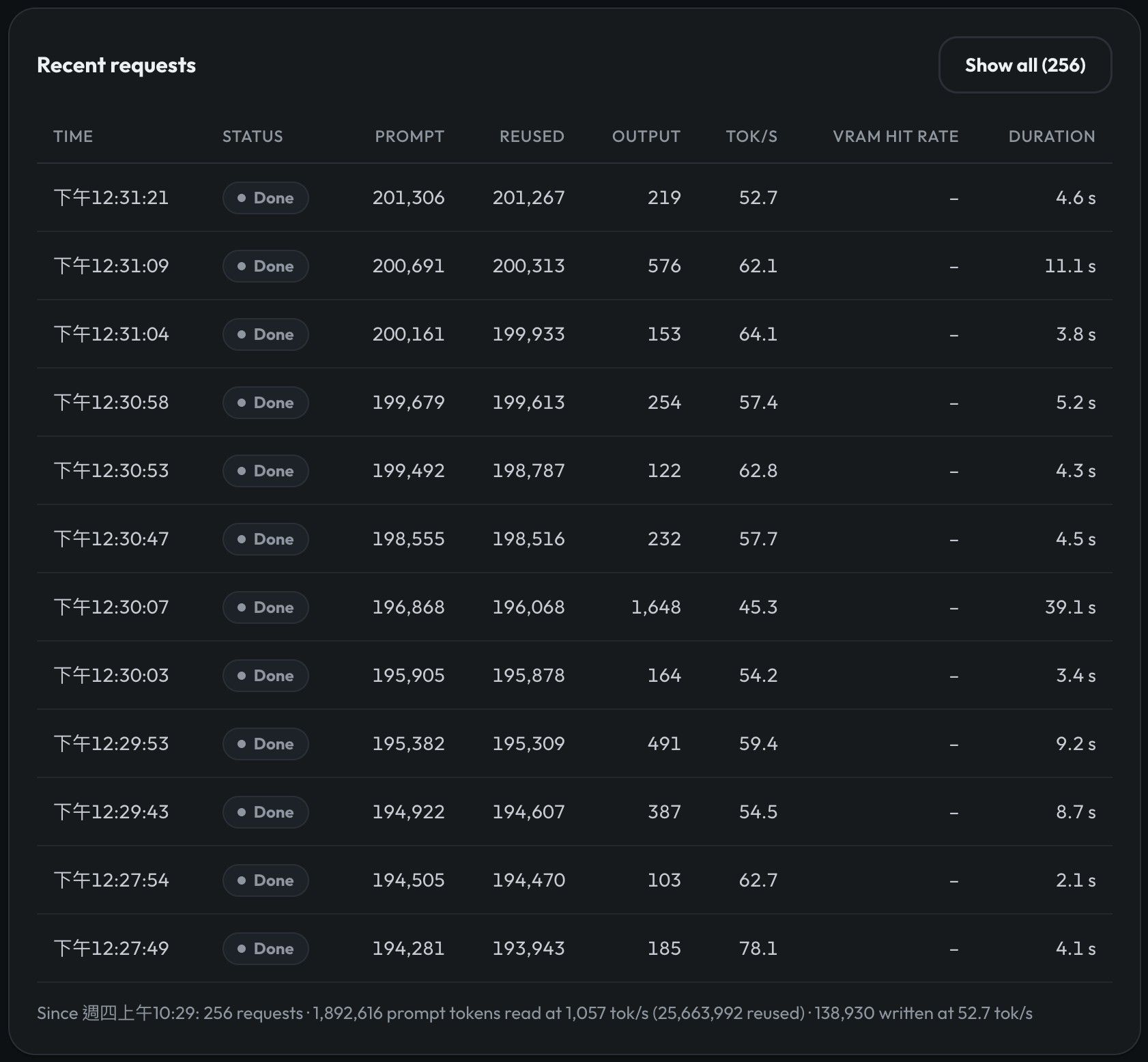
Task: Click the Done badge on the 12:30:53 row
Action: (x=266, y=471)
